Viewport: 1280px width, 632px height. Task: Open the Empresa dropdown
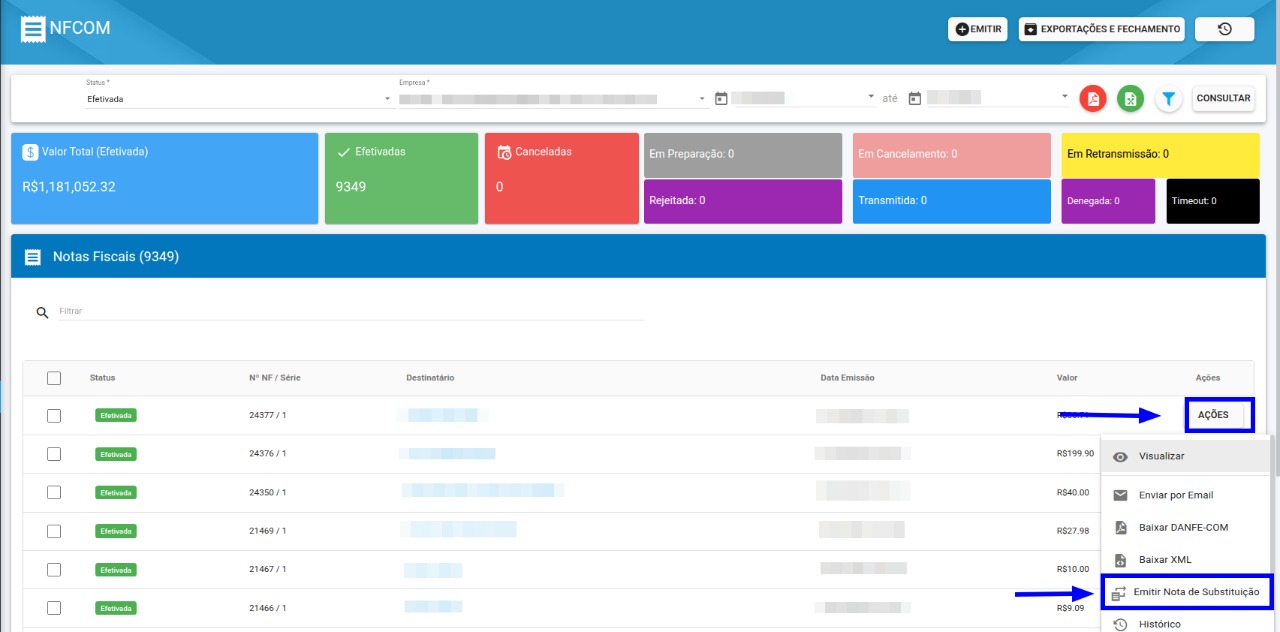(553, 99)
